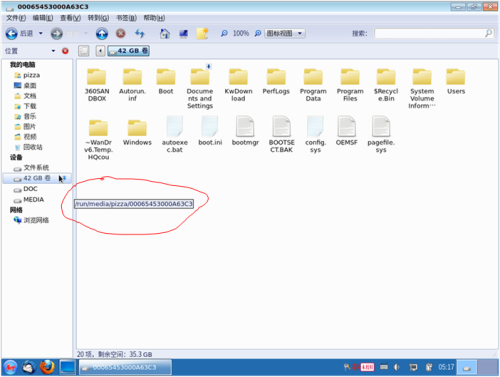Reload the current folder view
The image size is (500, 377).
click(140, 33)
